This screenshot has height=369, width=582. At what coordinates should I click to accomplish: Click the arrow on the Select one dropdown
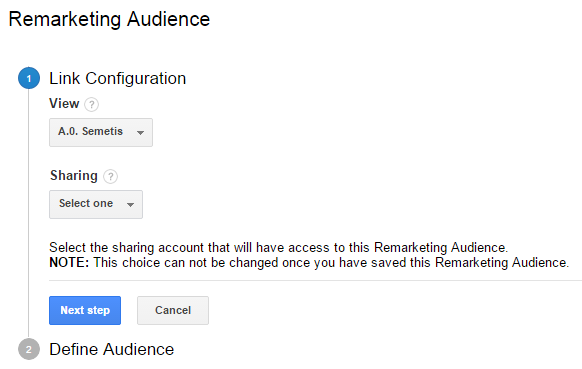pos(130,205)
